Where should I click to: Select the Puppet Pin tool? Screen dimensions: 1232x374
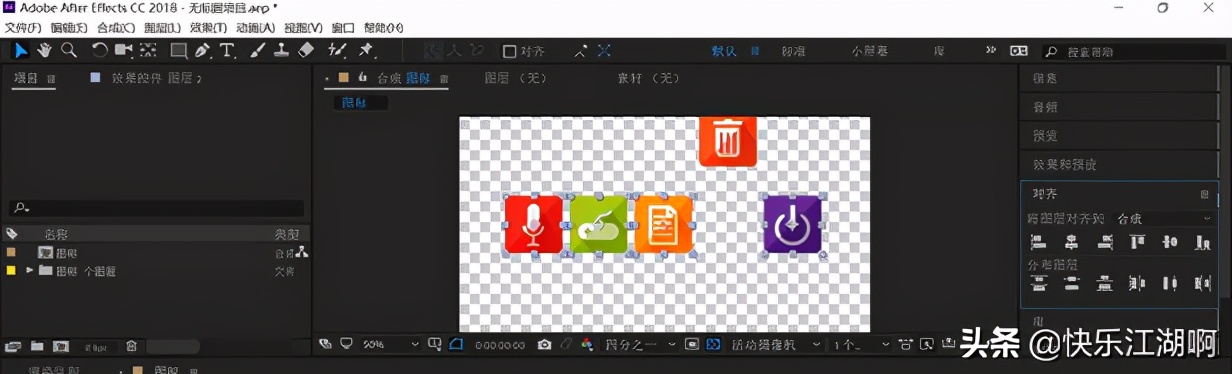coord(366,50)
